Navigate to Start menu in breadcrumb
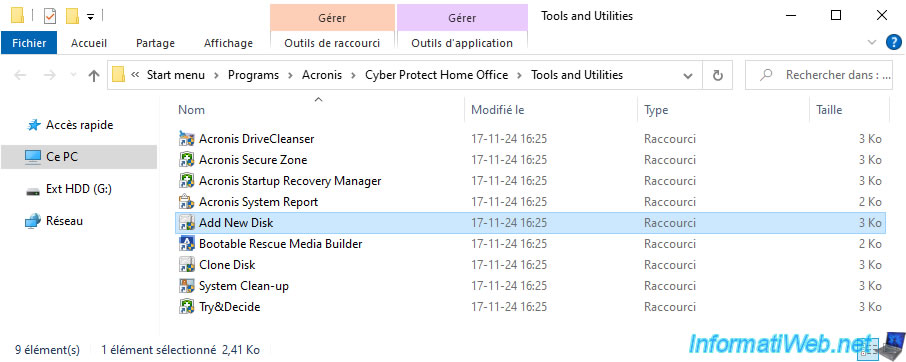This screenshot has width=906, height=362. (176, 75)
